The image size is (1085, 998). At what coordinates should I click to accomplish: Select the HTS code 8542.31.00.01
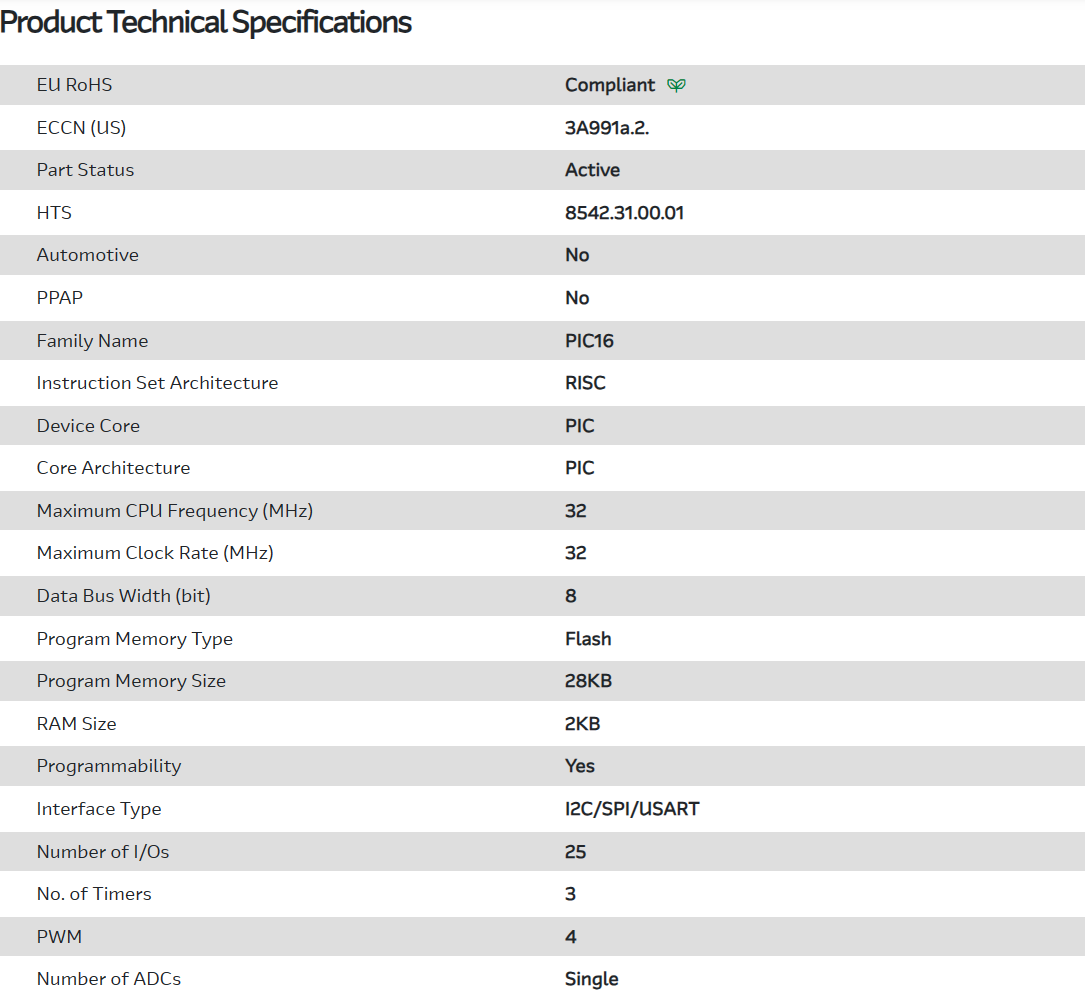(624, 213)
